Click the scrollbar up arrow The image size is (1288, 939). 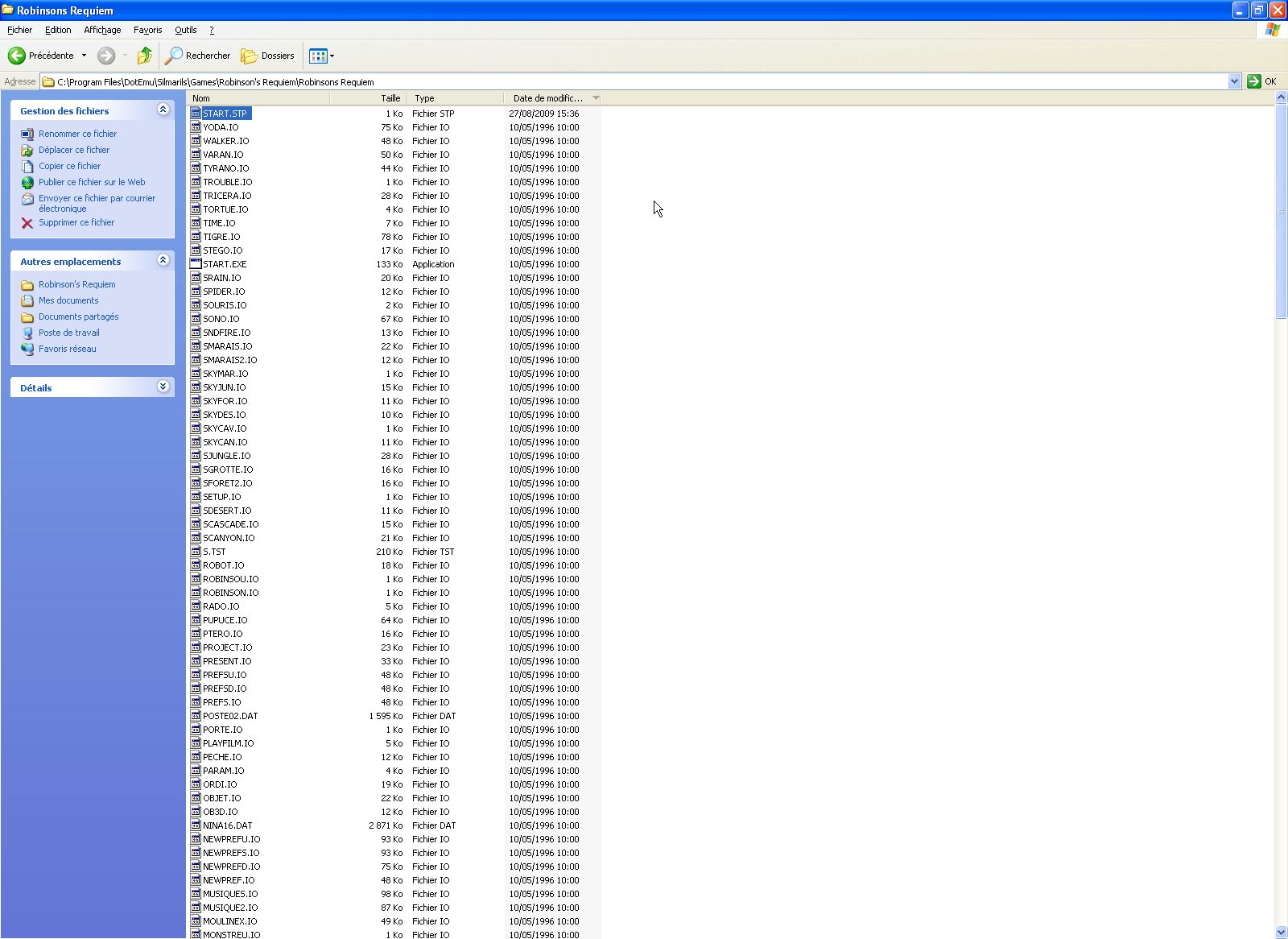pyautogui.click(x=1281, y=97)
